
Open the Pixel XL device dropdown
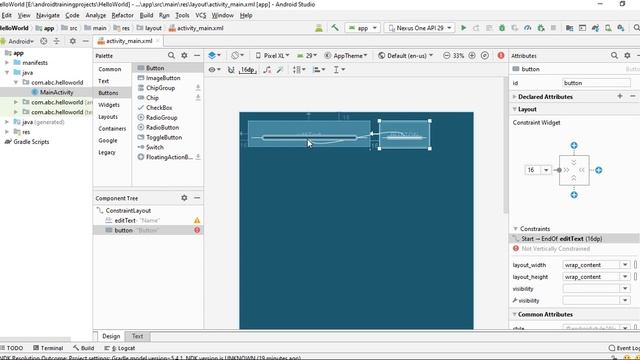(272, 56)
